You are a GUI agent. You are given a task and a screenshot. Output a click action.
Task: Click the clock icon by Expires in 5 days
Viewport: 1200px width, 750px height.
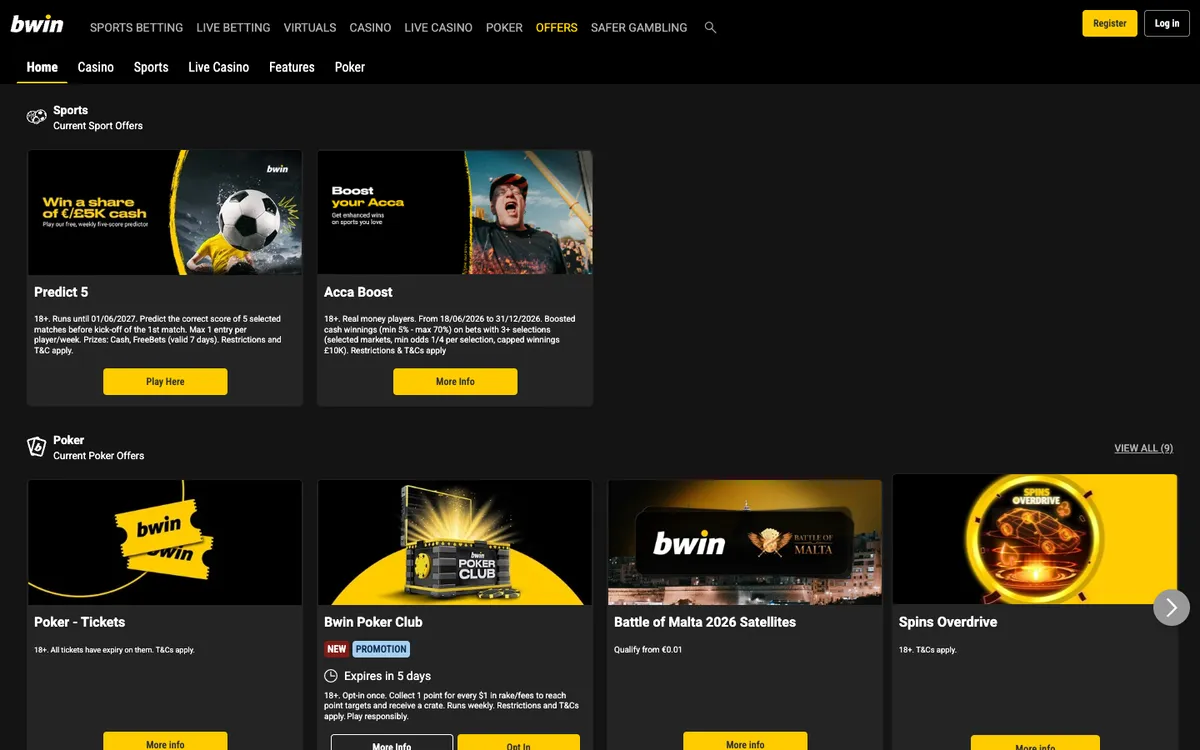[331, 676]
